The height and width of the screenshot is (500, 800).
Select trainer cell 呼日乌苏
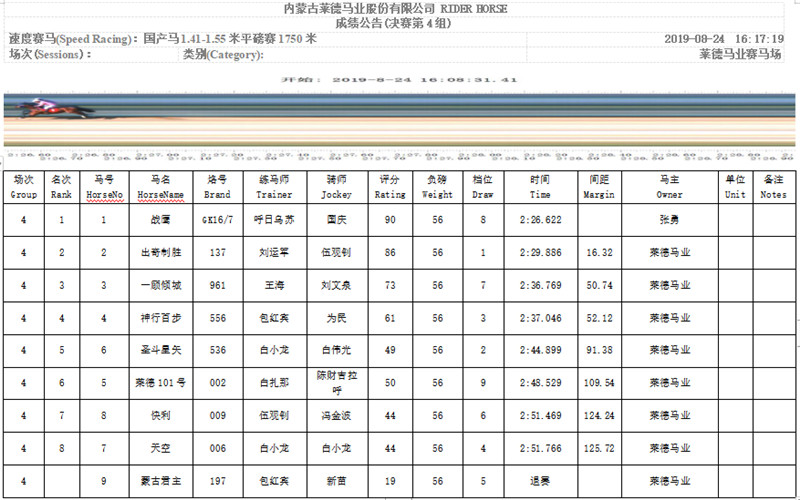click(274, 220)
